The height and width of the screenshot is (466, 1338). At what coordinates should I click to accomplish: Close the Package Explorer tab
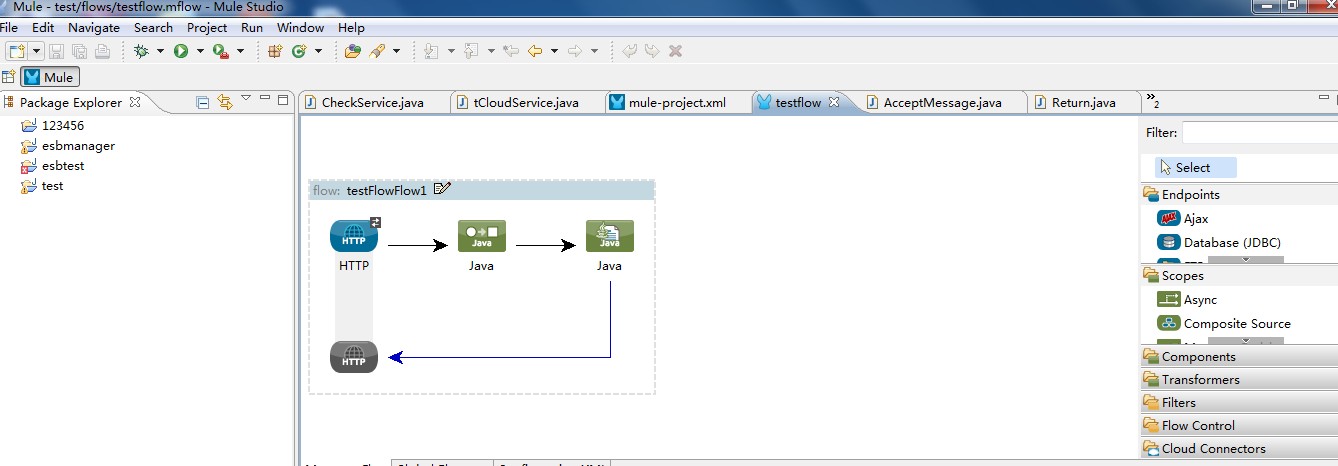pos(135,102)
